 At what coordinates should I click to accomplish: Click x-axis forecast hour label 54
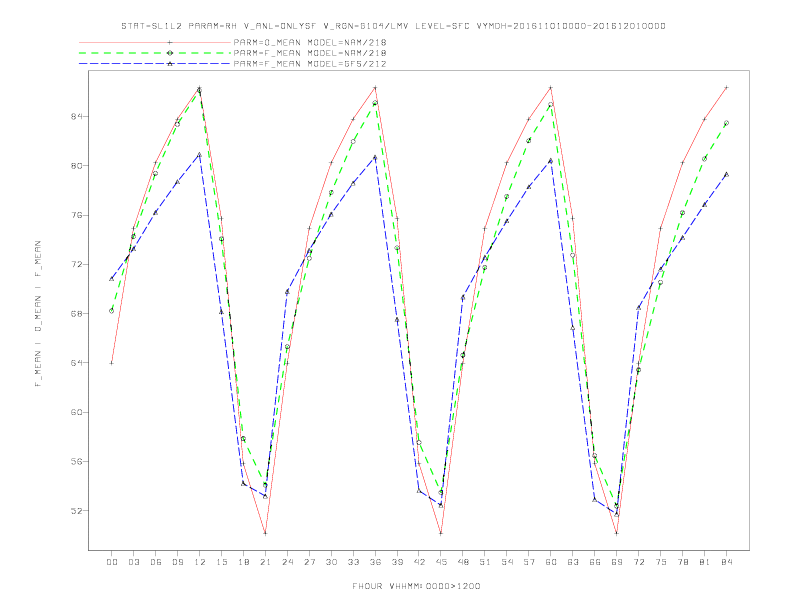click(507, 562)
